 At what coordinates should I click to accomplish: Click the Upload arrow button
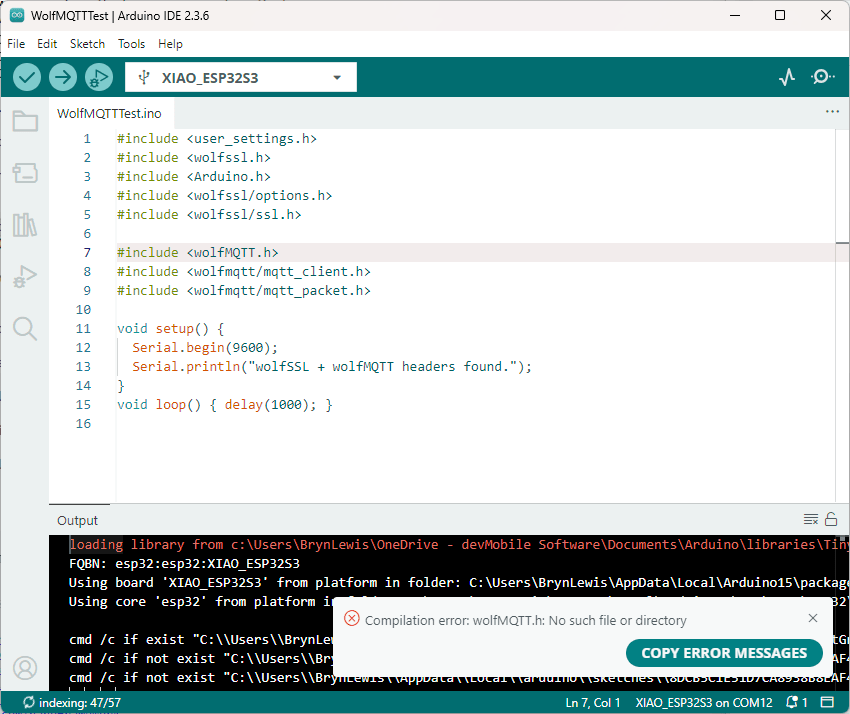click(63, 77)
